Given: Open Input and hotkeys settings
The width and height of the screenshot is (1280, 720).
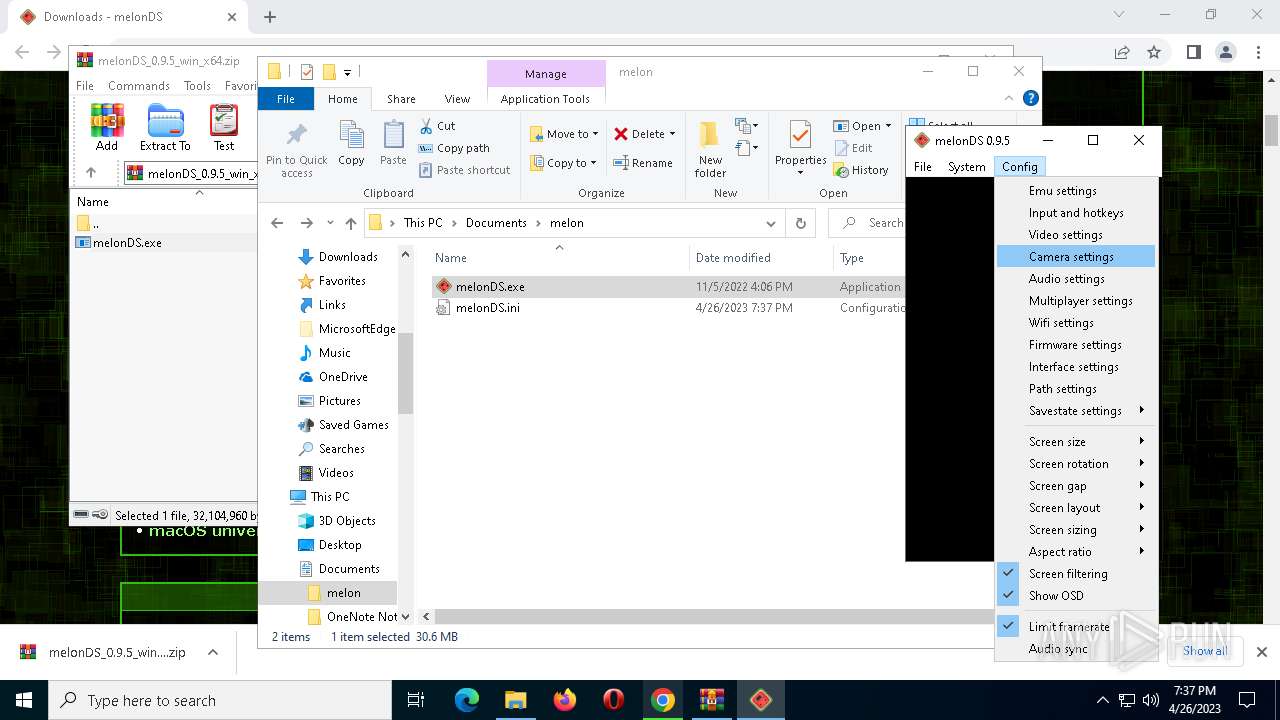Looking at the screenshot, I should click(1076, 213).
